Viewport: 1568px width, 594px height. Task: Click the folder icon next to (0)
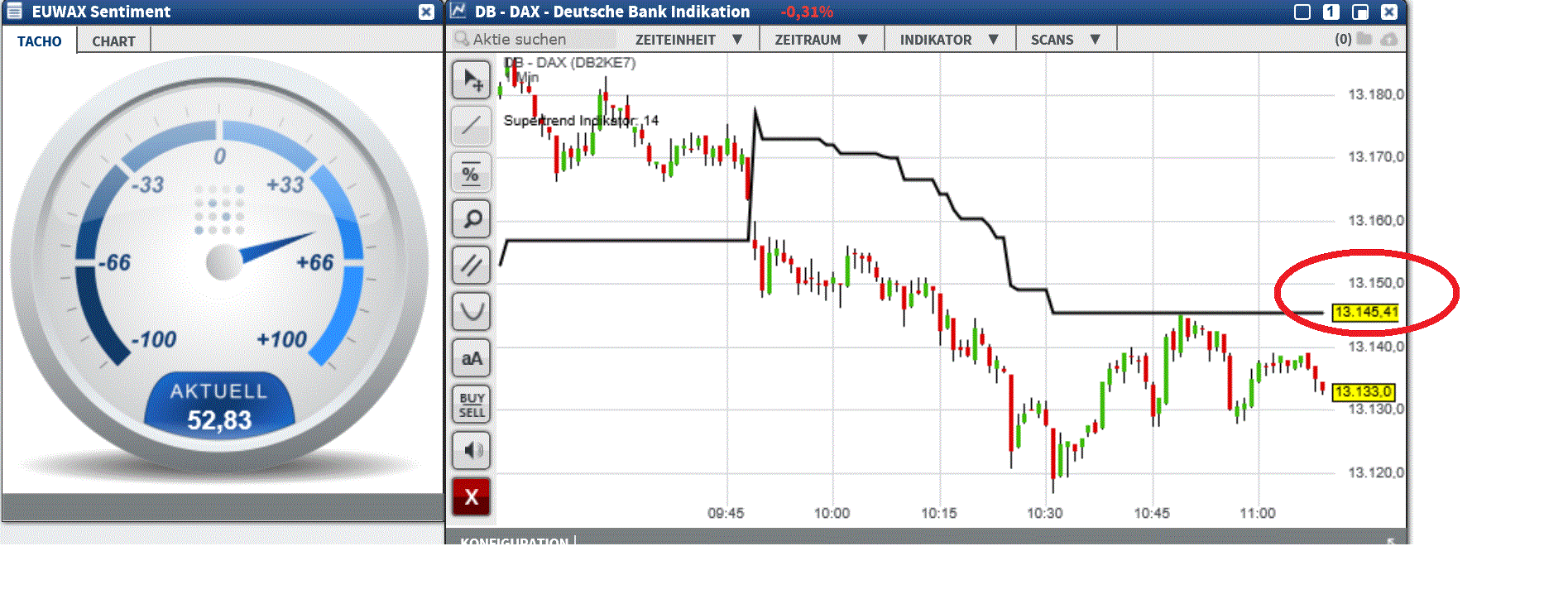click(x=1364, y=39)
